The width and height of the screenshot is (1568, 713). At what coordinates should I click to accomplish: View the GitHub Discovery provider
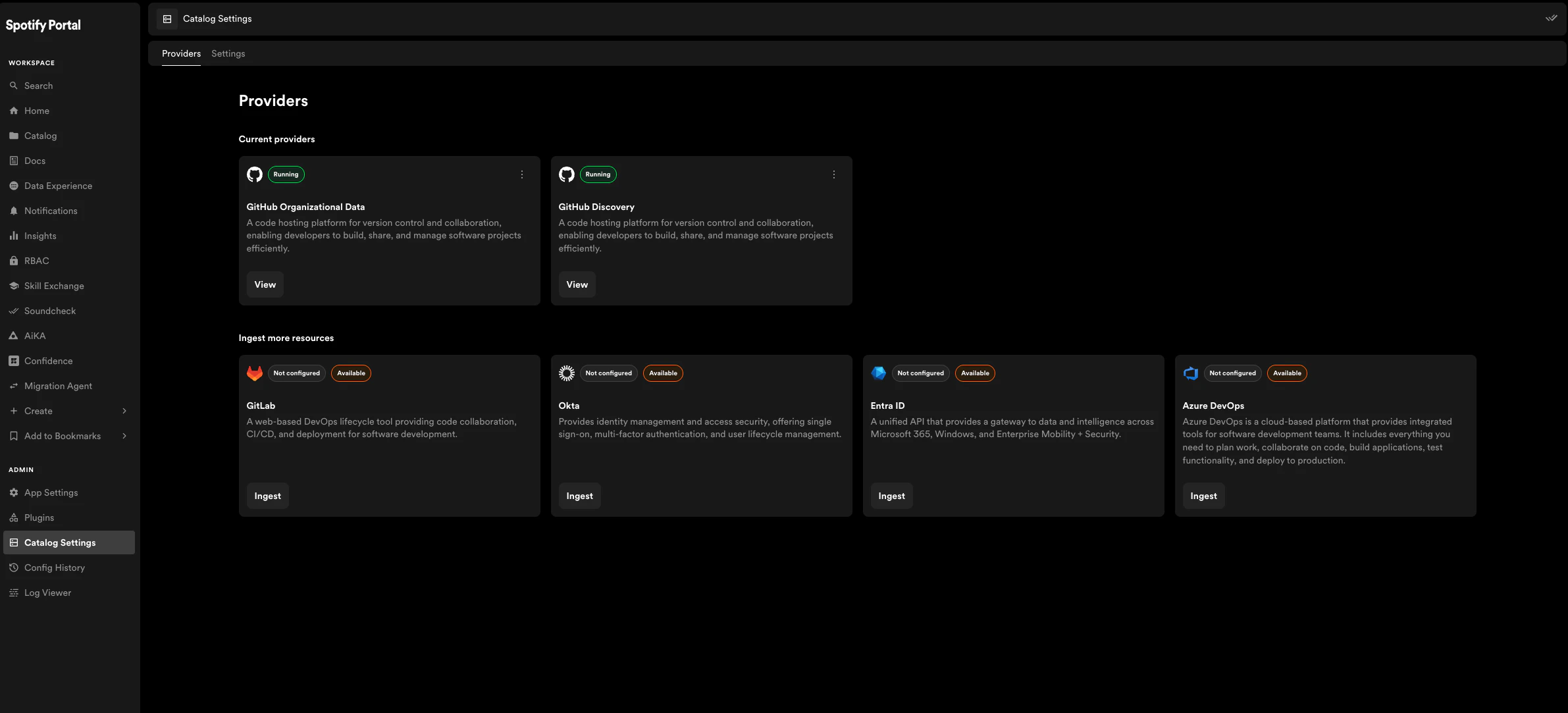[x=577, y=284]
